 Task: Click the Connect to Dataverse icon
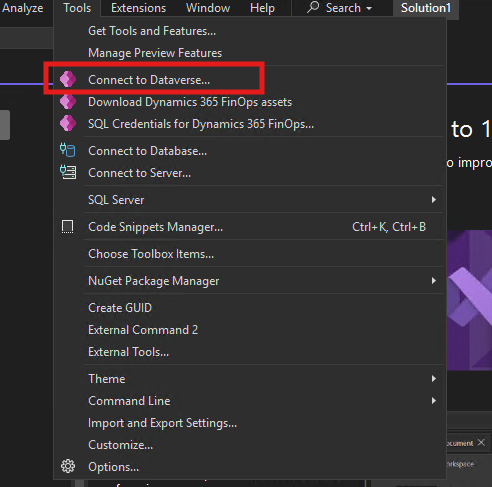click(68, 79)
